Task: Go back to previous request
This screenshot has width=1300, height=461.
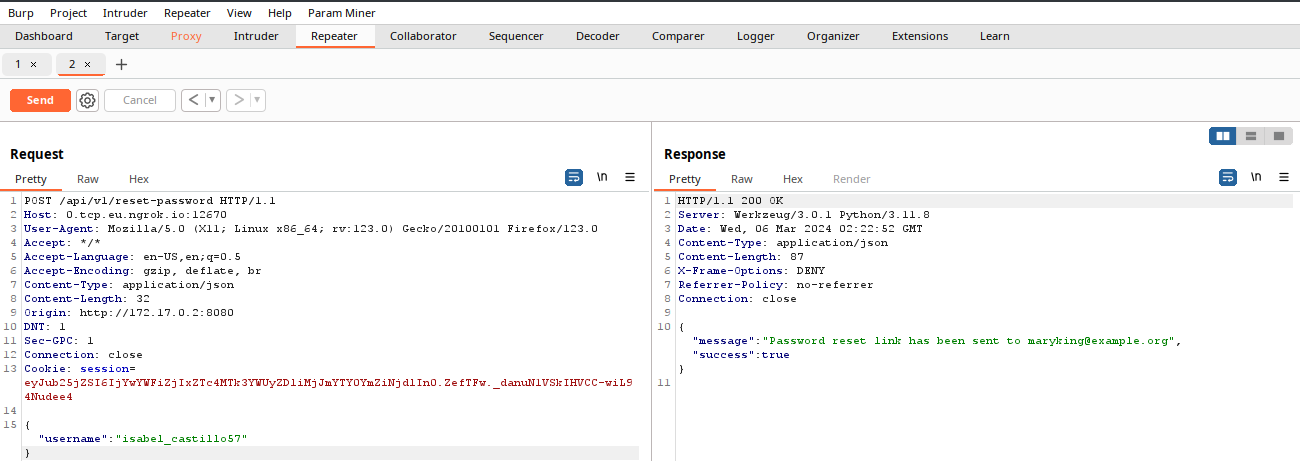Action: pyautogui.click(x=193, y=100)
